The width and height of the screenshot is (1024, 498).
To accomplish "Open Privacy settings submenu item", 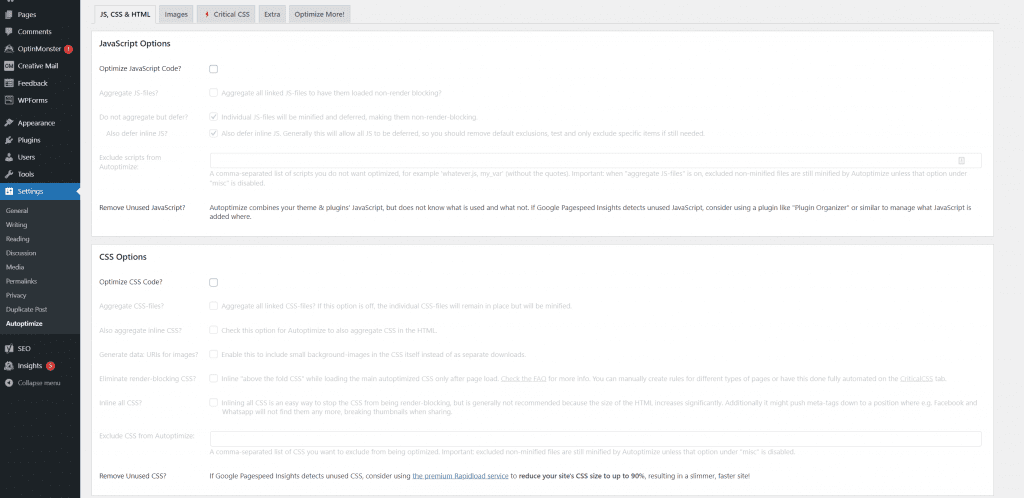I will click(x=16, y=295).
